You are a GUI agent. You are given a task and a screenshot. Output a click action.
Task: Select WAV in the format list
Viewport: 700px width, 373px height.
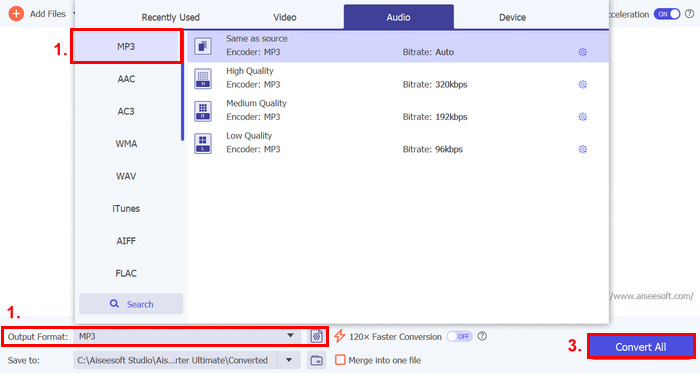[126, 176]
